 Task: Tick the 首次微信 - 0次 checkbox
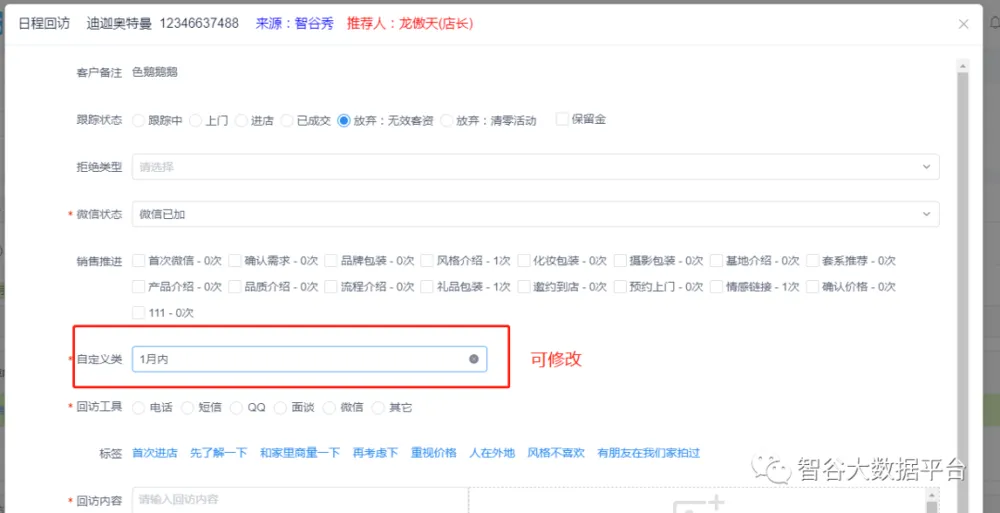[x=139, y=260]
